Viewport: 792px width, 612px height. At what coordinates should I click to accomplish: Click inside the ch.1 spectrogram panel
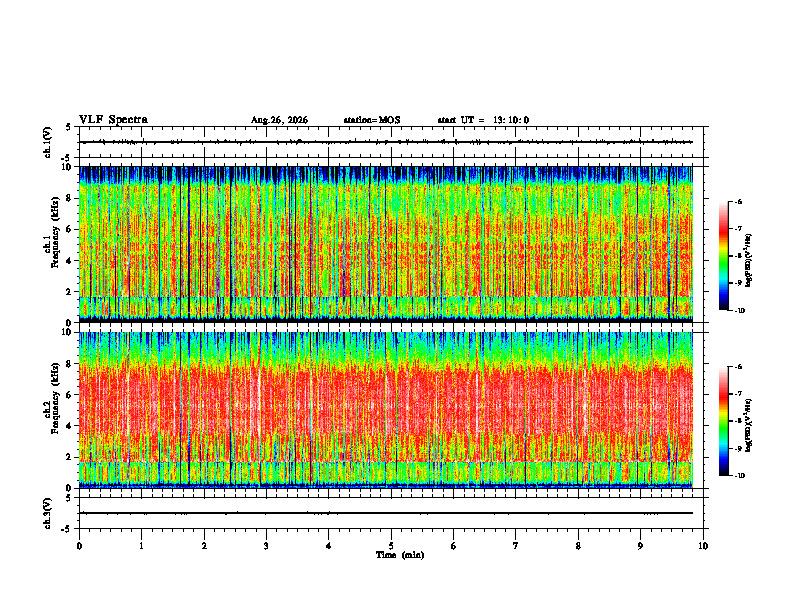pos(386,244)
